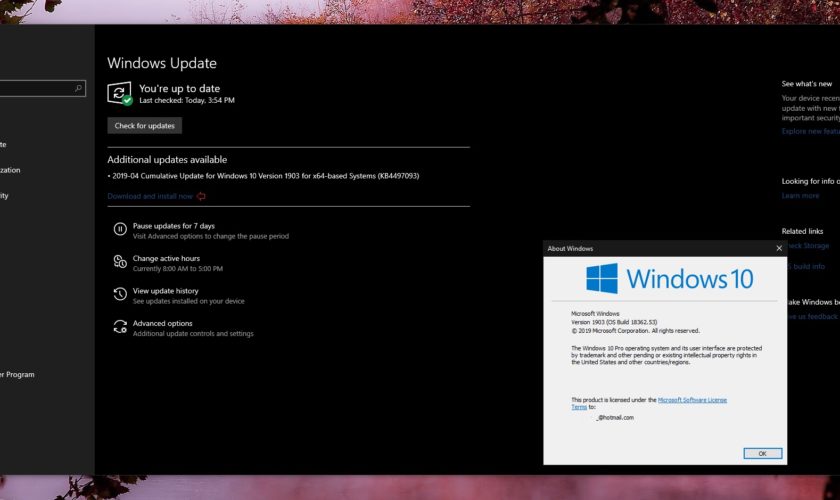Click the Download and install now link
This screenshot has height=500, width=840.
point(150,196)
